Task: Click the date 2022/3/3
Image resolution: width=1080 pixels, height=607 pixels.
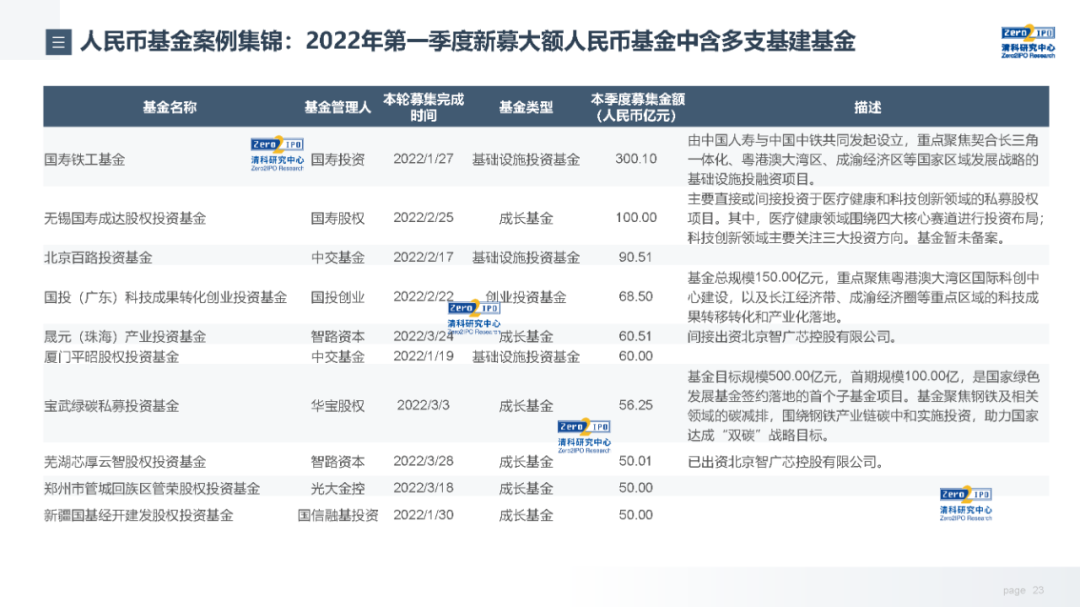Action: click(x=424, y=405)
